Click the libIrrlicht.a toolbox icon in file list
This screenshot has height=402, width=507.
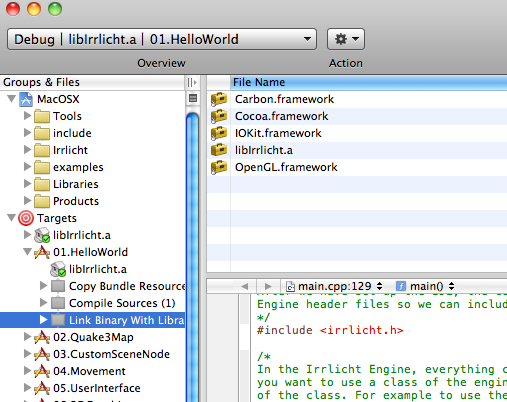click(219, 150)
